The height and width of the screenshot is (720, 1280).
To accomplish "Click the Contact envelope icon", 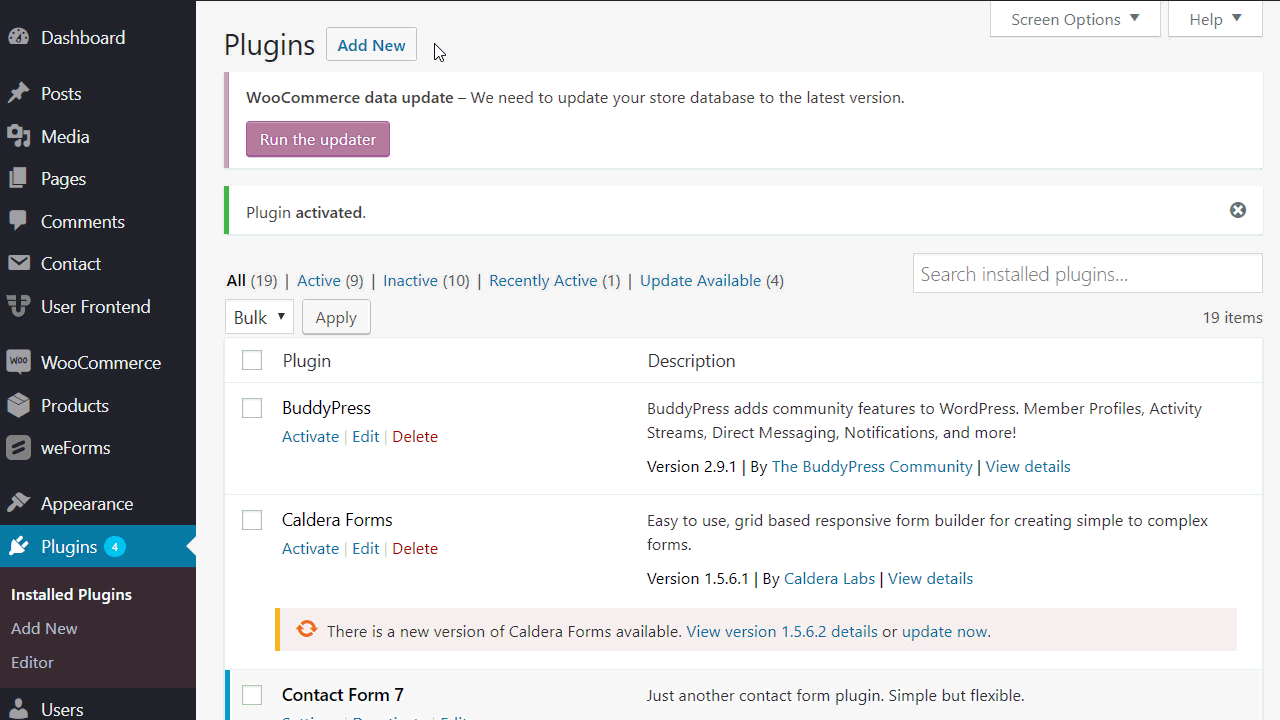I will click(18, 264).
